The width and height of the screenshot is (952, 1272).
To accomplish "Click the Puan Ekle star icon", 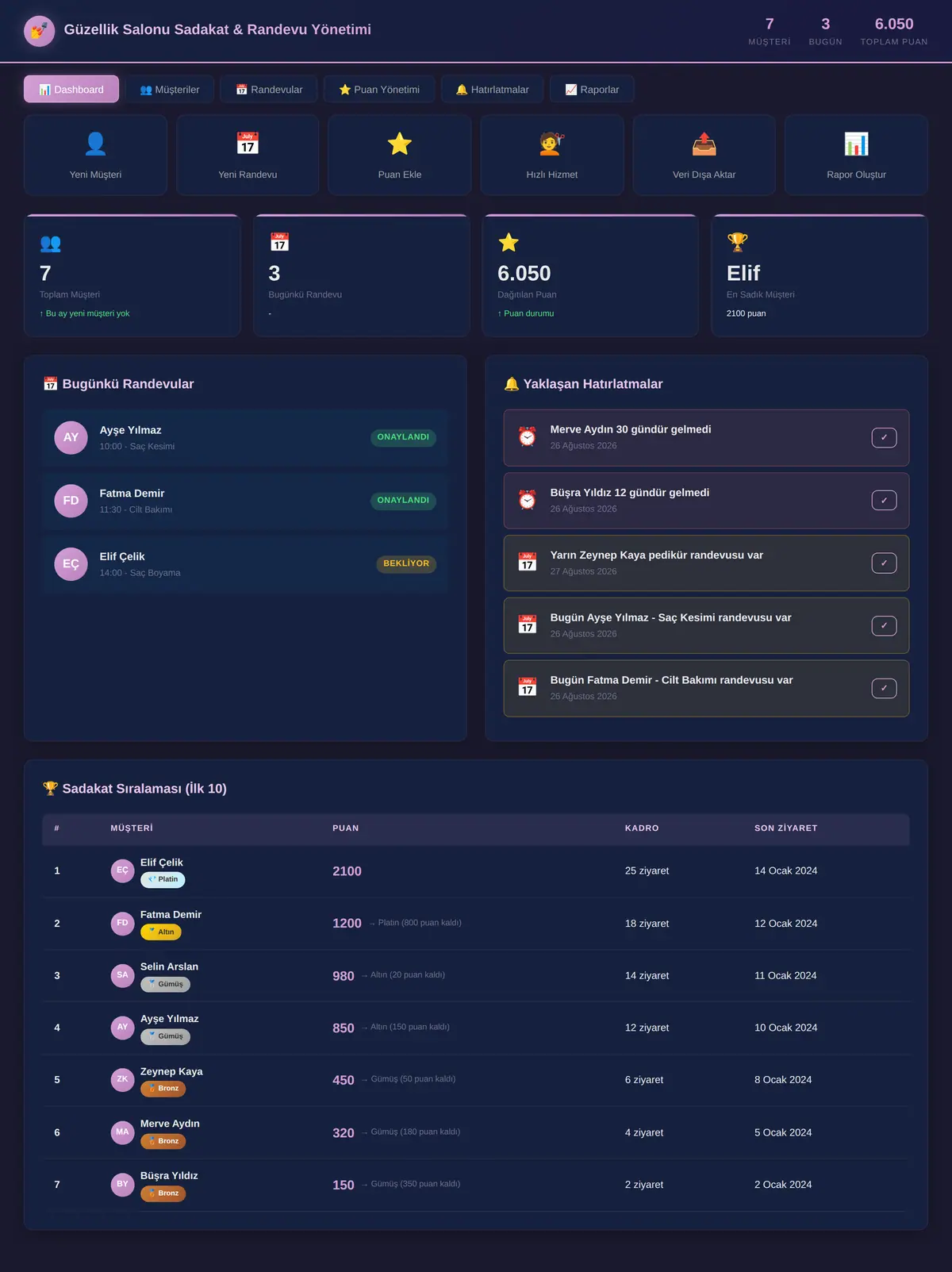I will point(400,144).
